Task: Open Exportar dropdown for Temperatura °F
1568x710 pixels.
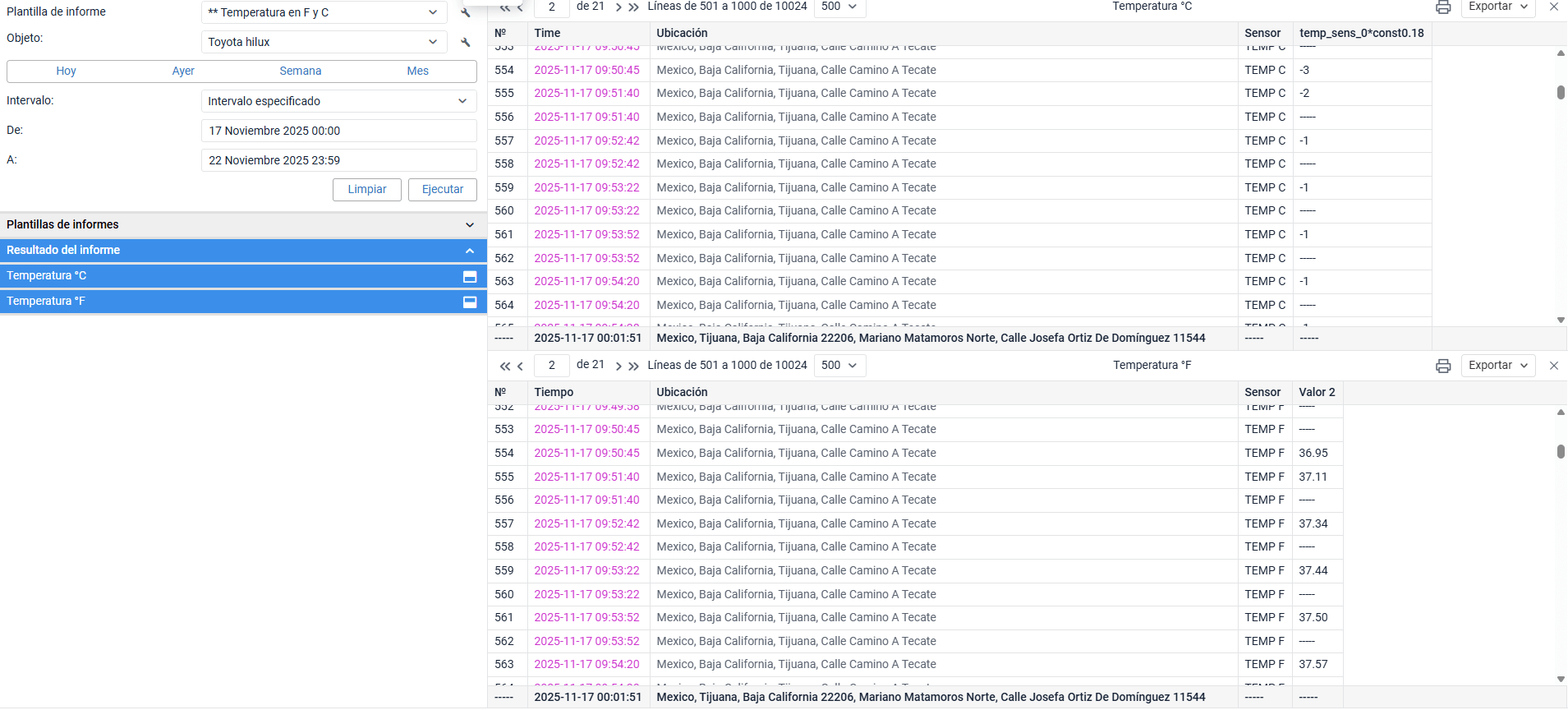Action: [1498, 366]
